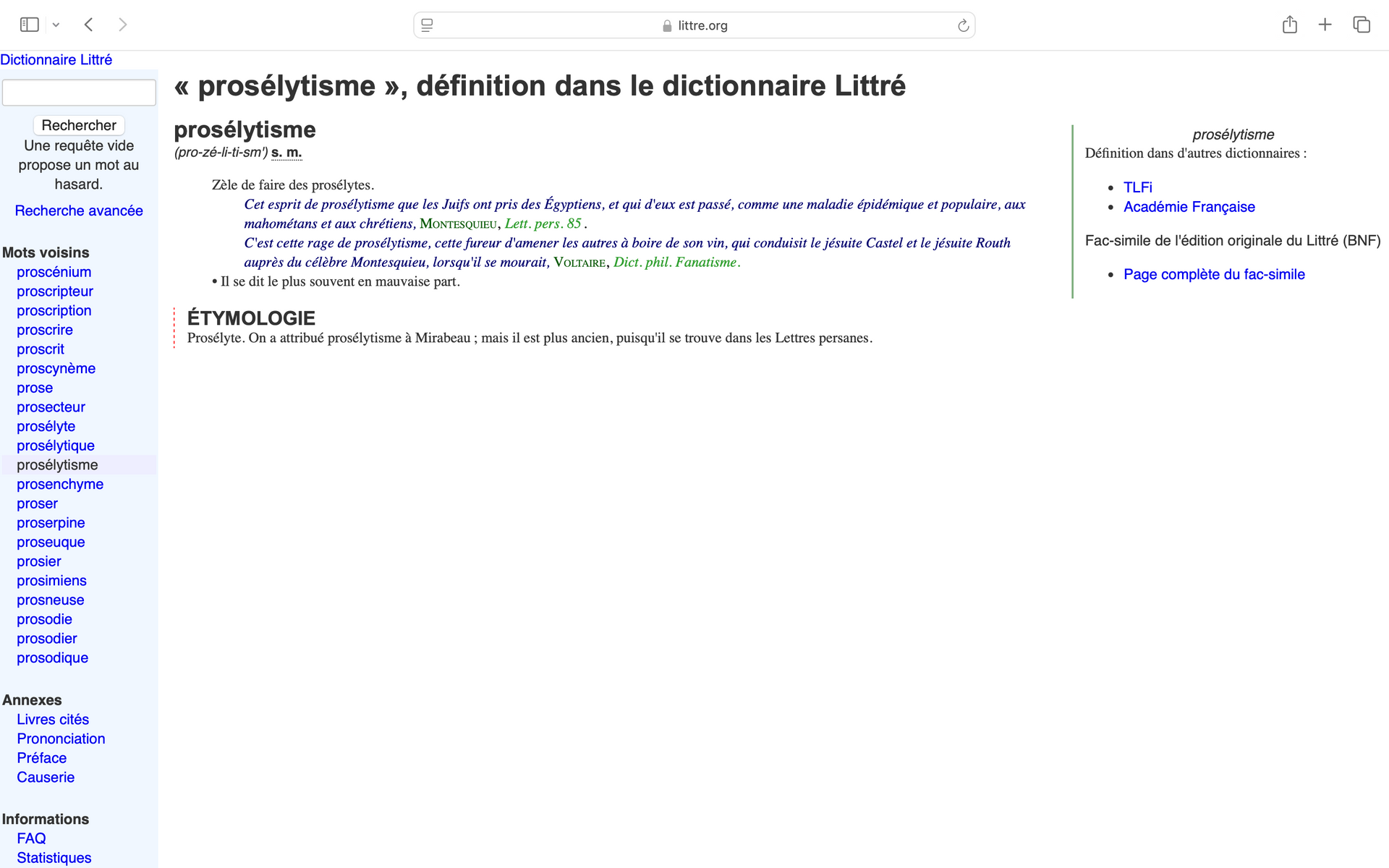
Task: Toggle the Safari sidebar icon
Action: pyautogui.click(x=29, y=25)
